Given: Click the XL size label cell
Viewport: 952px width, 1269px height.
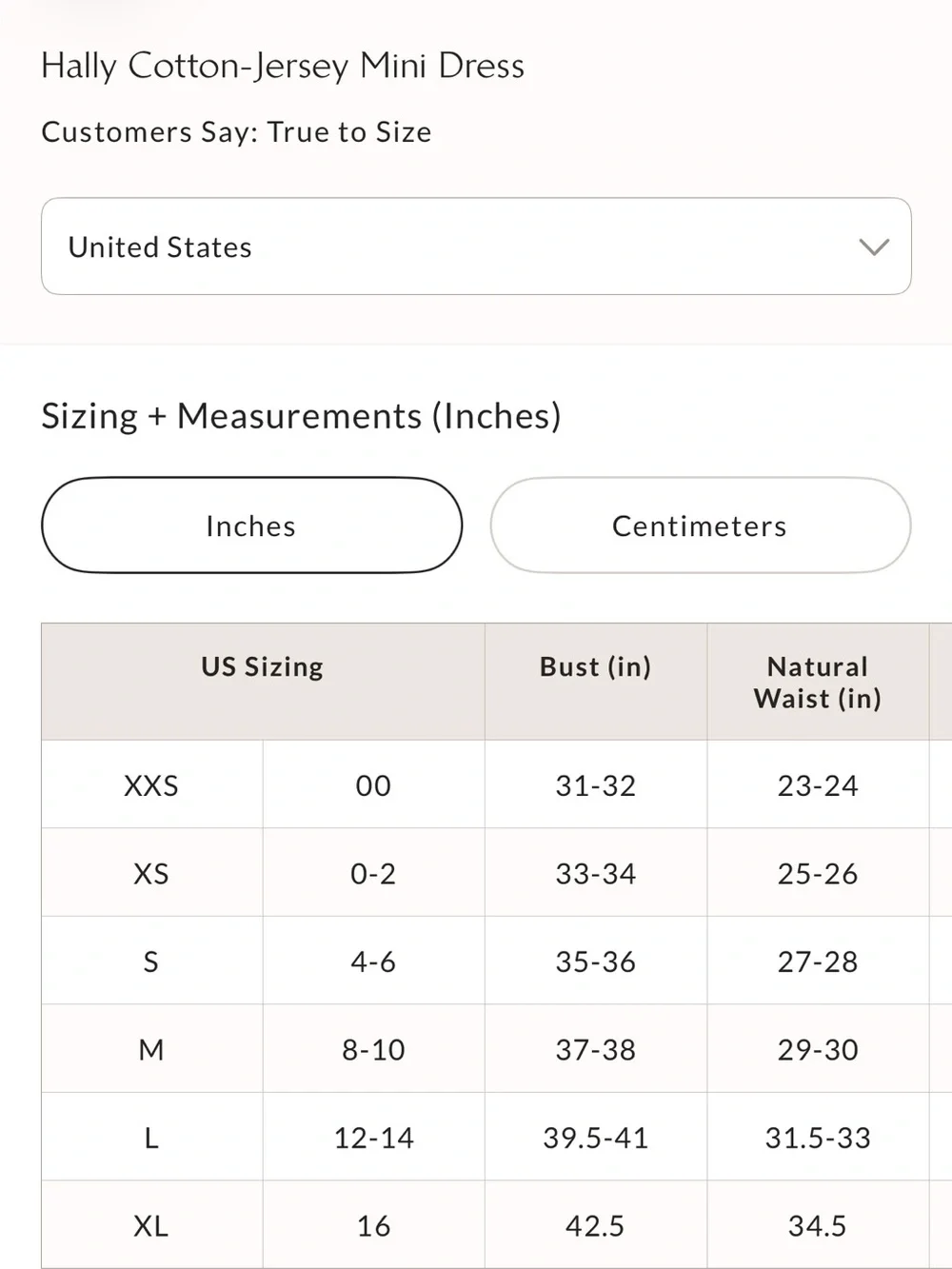Looking at the screenshot, I should (x=151, y=1225).
